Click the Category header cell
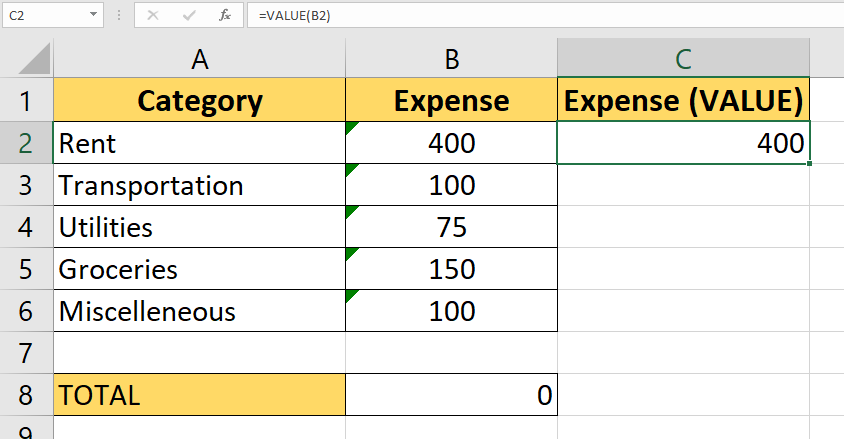 [x=200, y=101]
